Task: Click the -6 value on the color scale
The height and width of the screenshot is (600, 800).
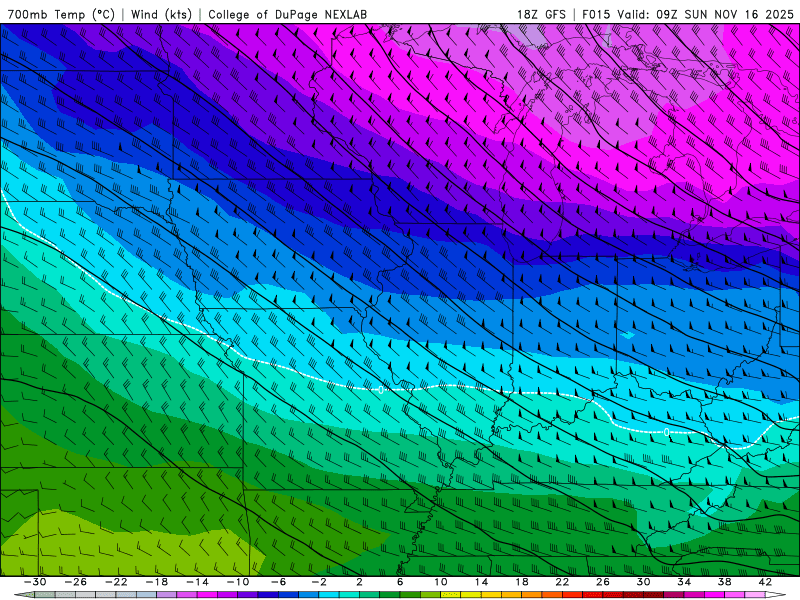Action: click(x=279, y=582)
